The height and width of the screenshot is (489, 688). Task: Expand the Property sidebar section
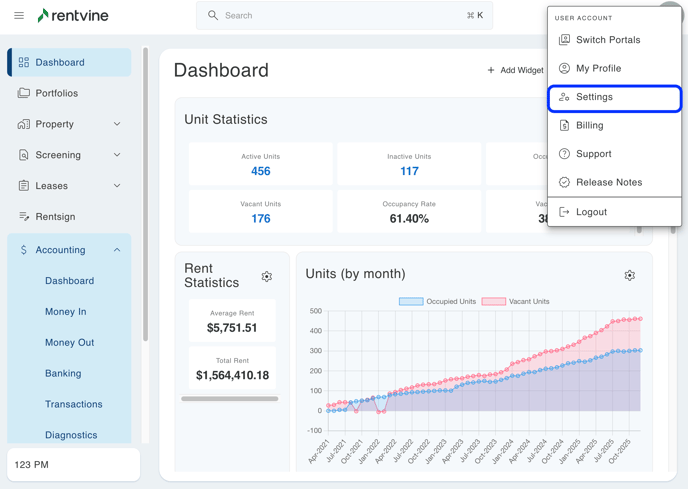(x=117, y=124)
